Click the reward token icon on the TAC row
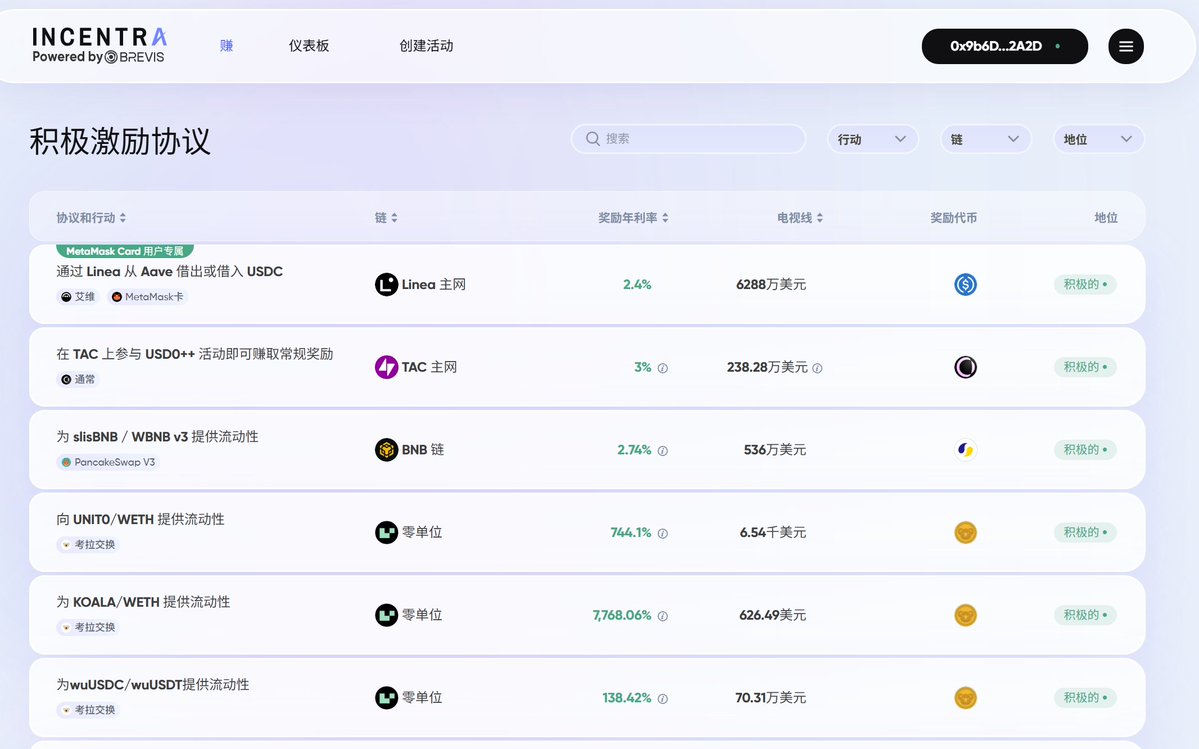This screenshot has height=749, width=1199. pos(965,366)
